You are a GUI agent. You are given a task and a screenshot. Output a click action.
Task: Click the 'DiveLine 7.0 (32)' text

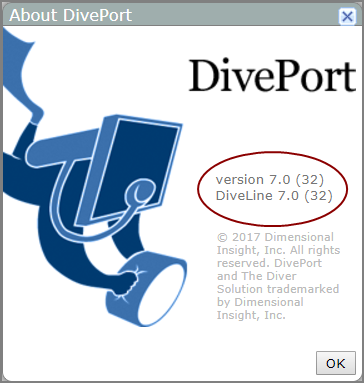[x=274, y=195]
